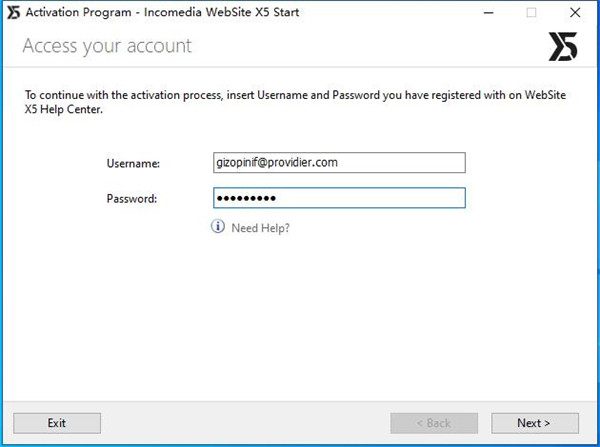Open the Need Help? link

(260, 228)
